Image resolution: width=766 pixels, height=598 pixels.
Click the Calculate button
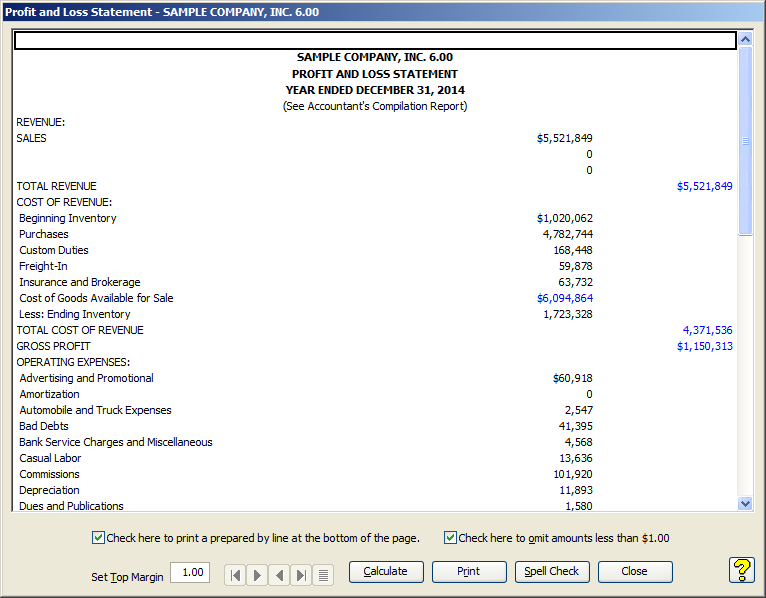point(385,572)
